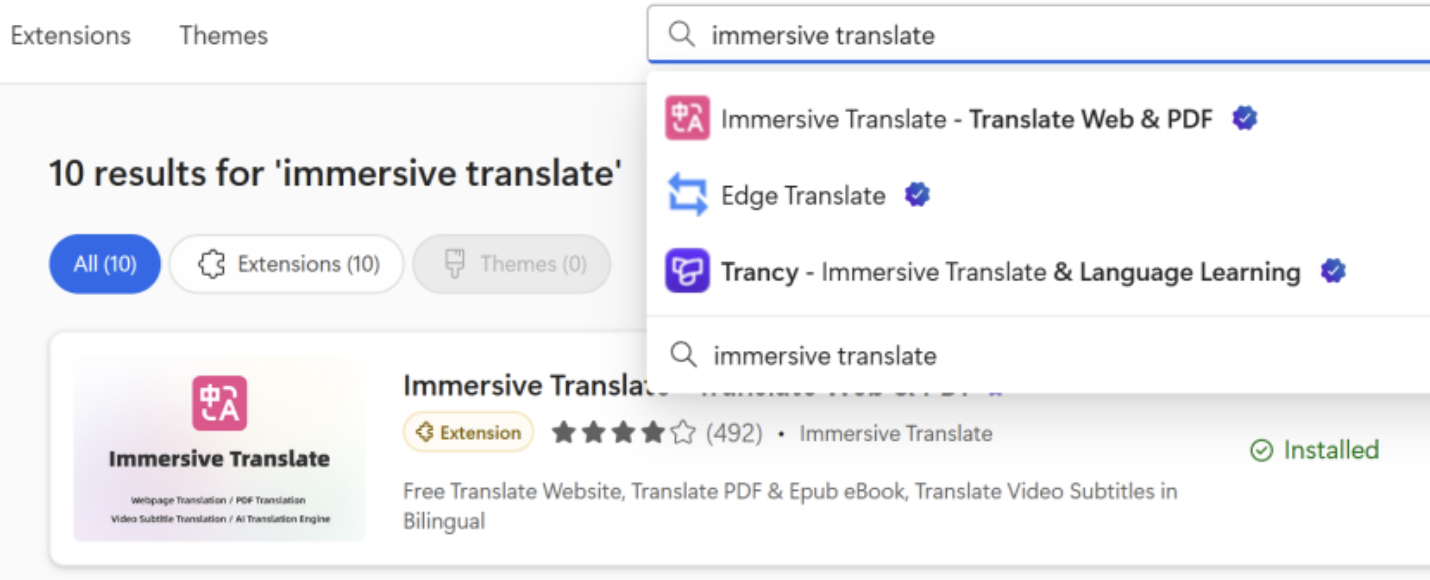Click verified badge beside Trancy suggestion

click(1332, 271)
